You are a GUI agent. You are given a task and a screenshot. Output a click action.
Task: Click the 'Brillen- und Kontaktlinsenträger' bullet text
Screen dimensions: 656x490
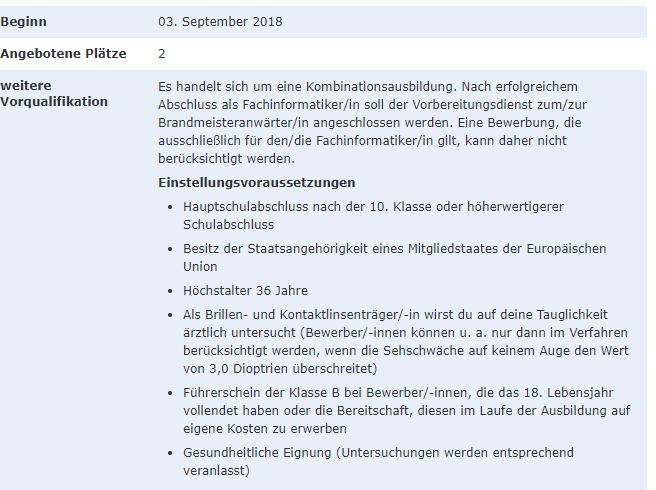406,341
